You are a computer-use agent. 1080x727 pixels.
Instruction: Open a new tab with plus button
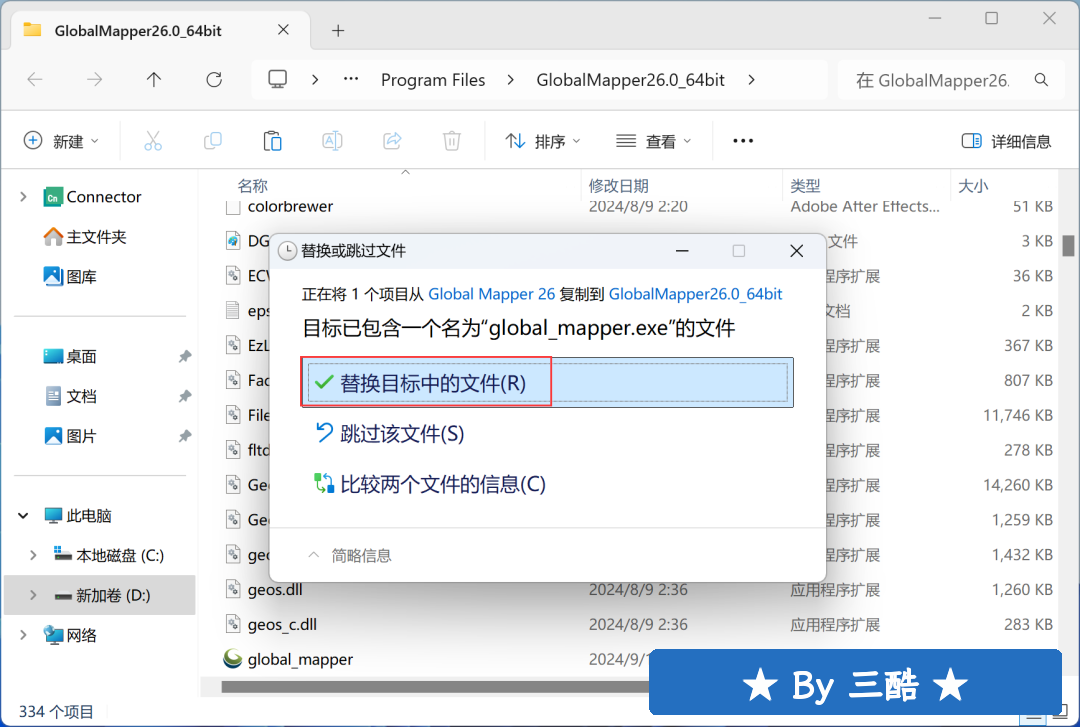coord(338,30)
